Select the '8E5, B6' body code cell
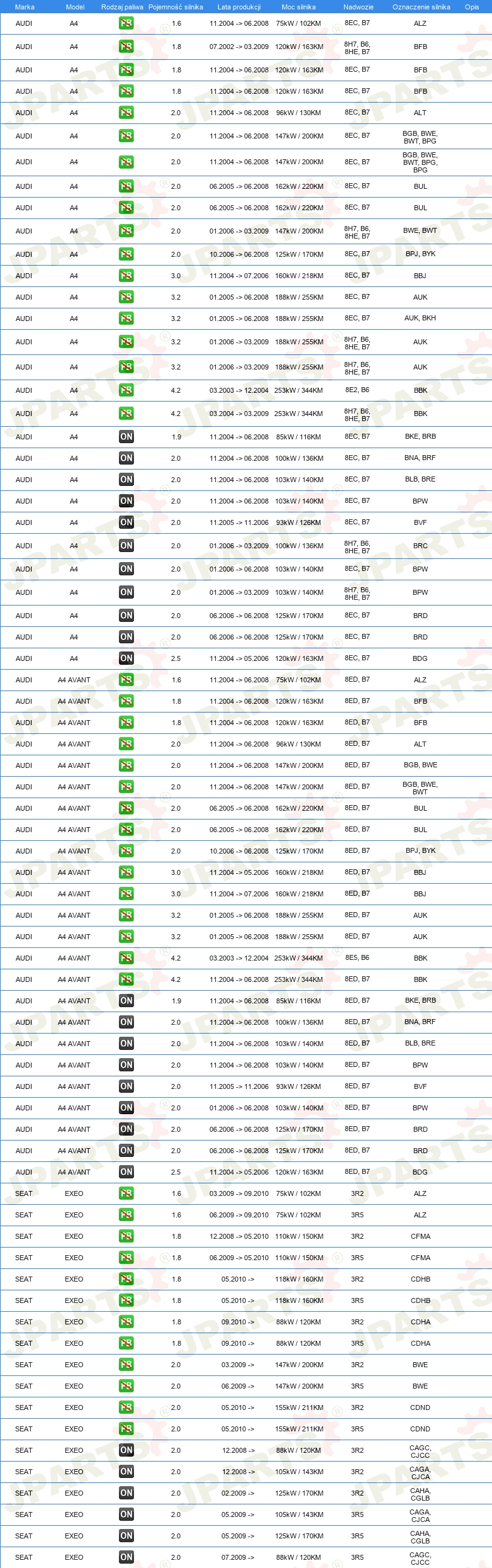 pos(357,957)
